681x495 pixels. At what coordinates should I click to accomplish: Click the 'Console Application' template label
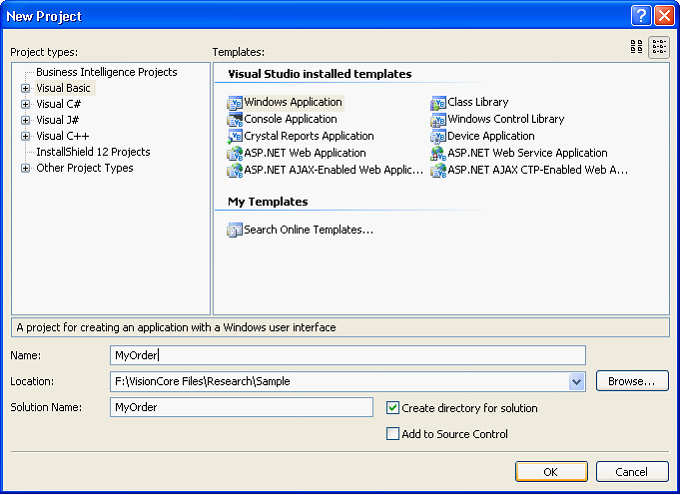pos(291,119)
